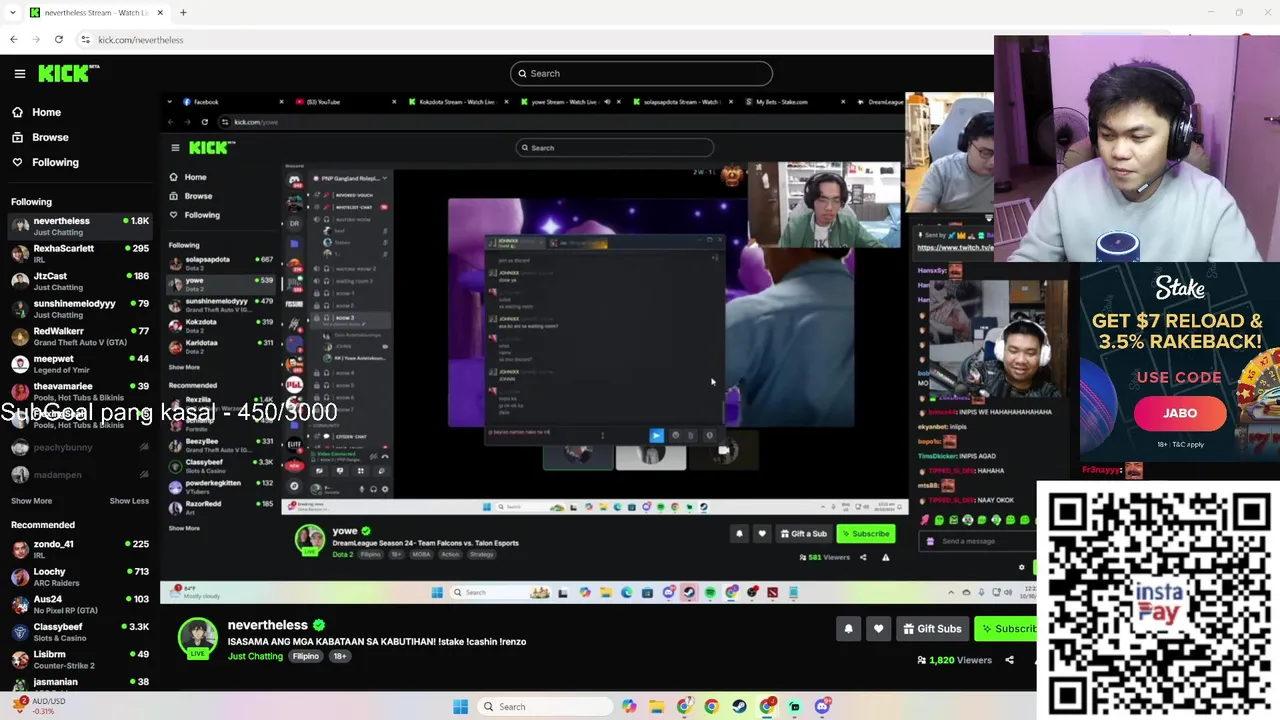Focus the Kick top search field
1280x720 pixels.
coord(641,73)
